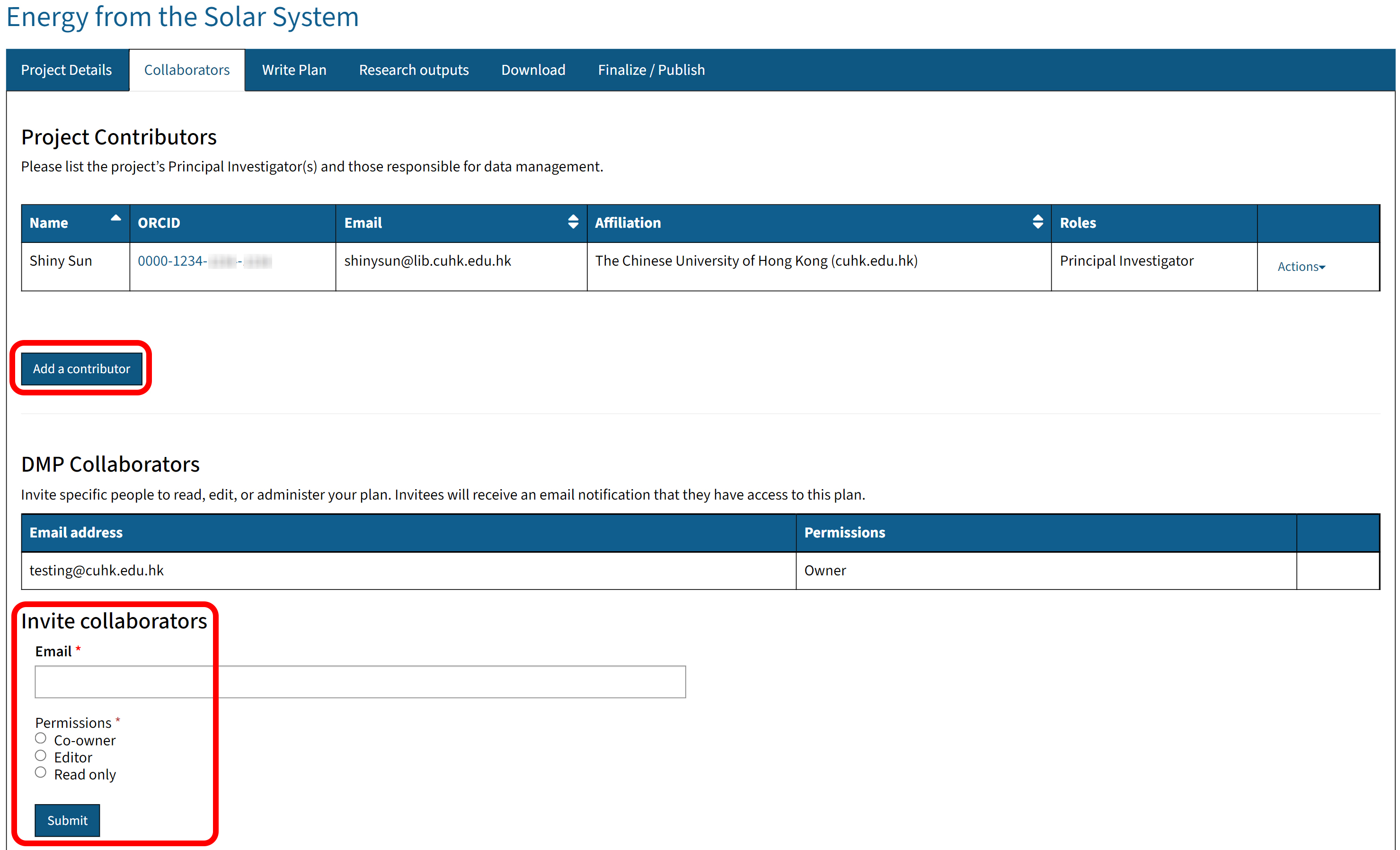1400x850 pixels.
Task: Navigate to Download section
Action: coord(532,69)
